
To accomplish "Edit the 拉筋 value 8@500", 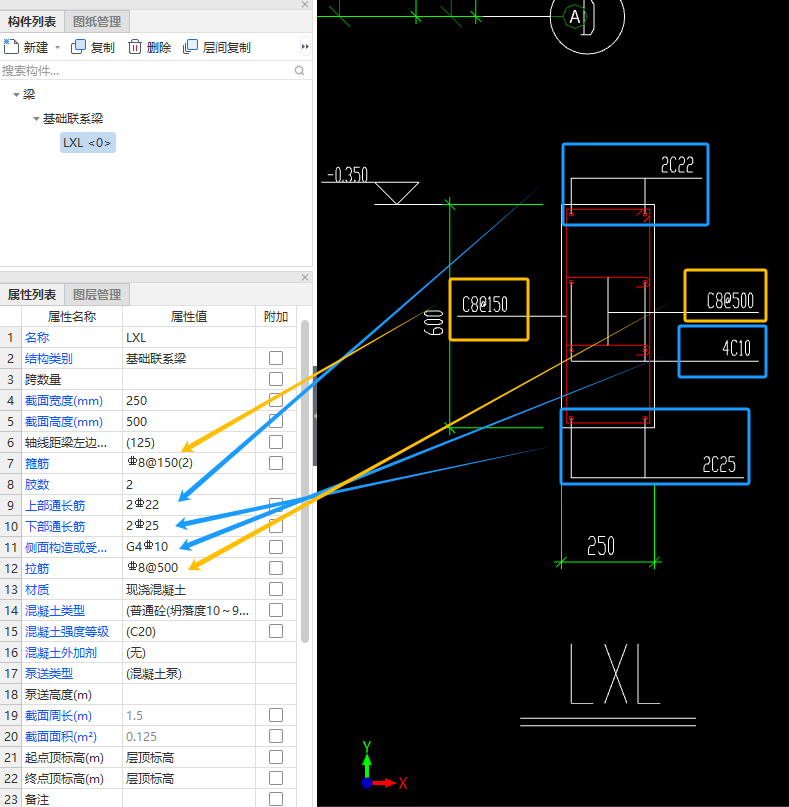I will coord(189,568).
